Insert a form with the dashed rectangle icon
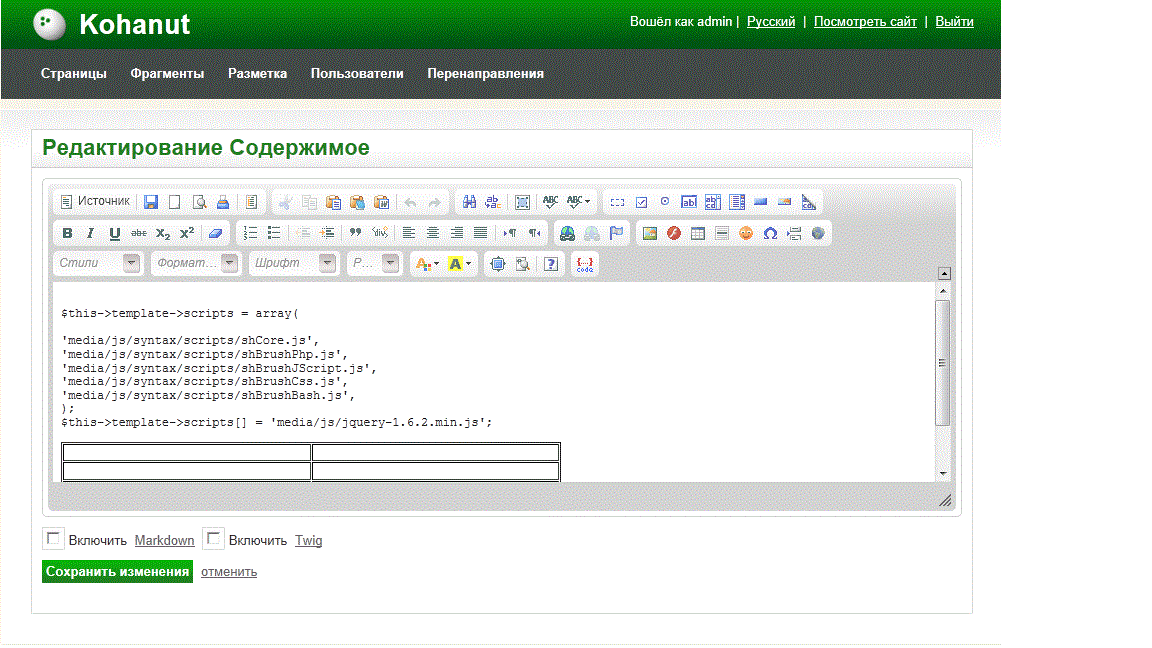The width and height of the screenshot is (1152, 648). coord(617,202)
